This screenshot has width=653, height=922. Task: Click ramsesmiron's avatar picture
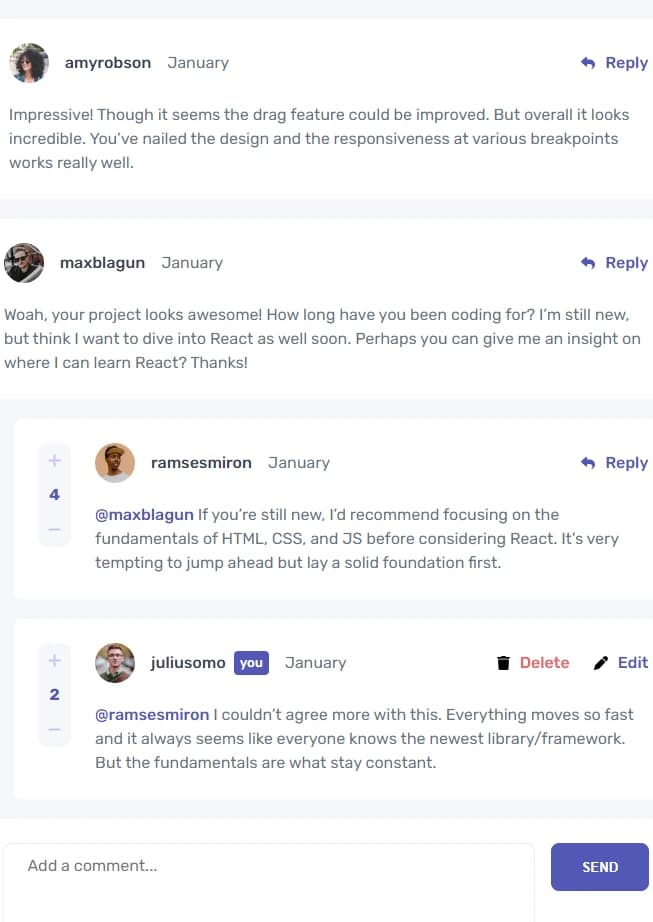coord(115,463)
